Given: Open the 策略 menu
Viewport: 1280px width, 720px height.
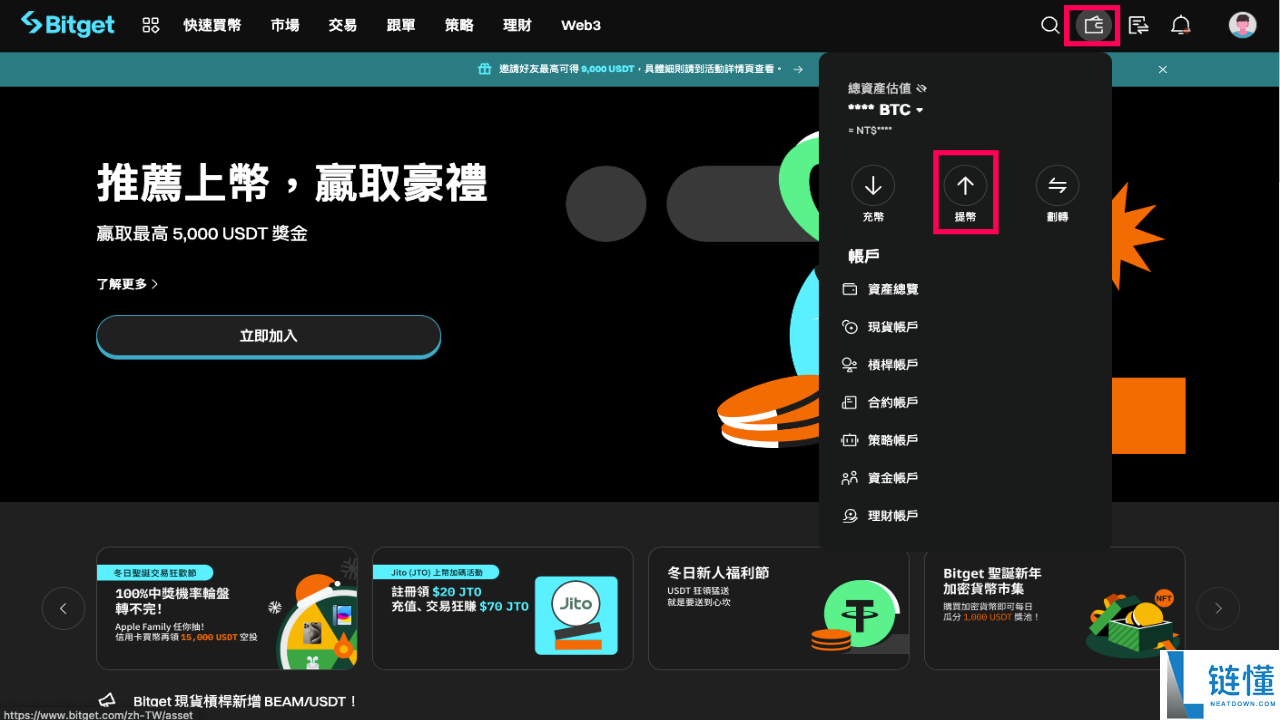Looking at the screenshot, I should [x=459, y=25].
